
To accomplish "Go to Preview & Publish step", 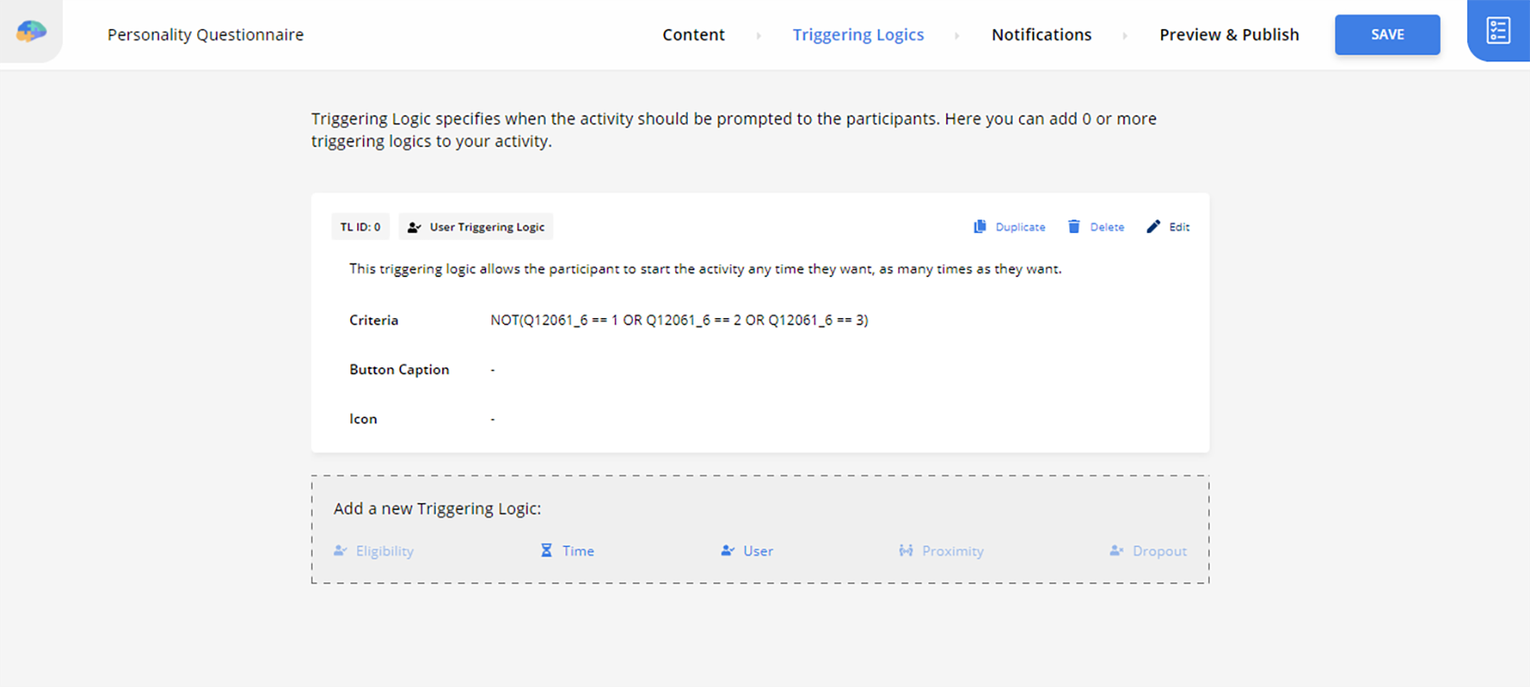I will click(1229, 35).
